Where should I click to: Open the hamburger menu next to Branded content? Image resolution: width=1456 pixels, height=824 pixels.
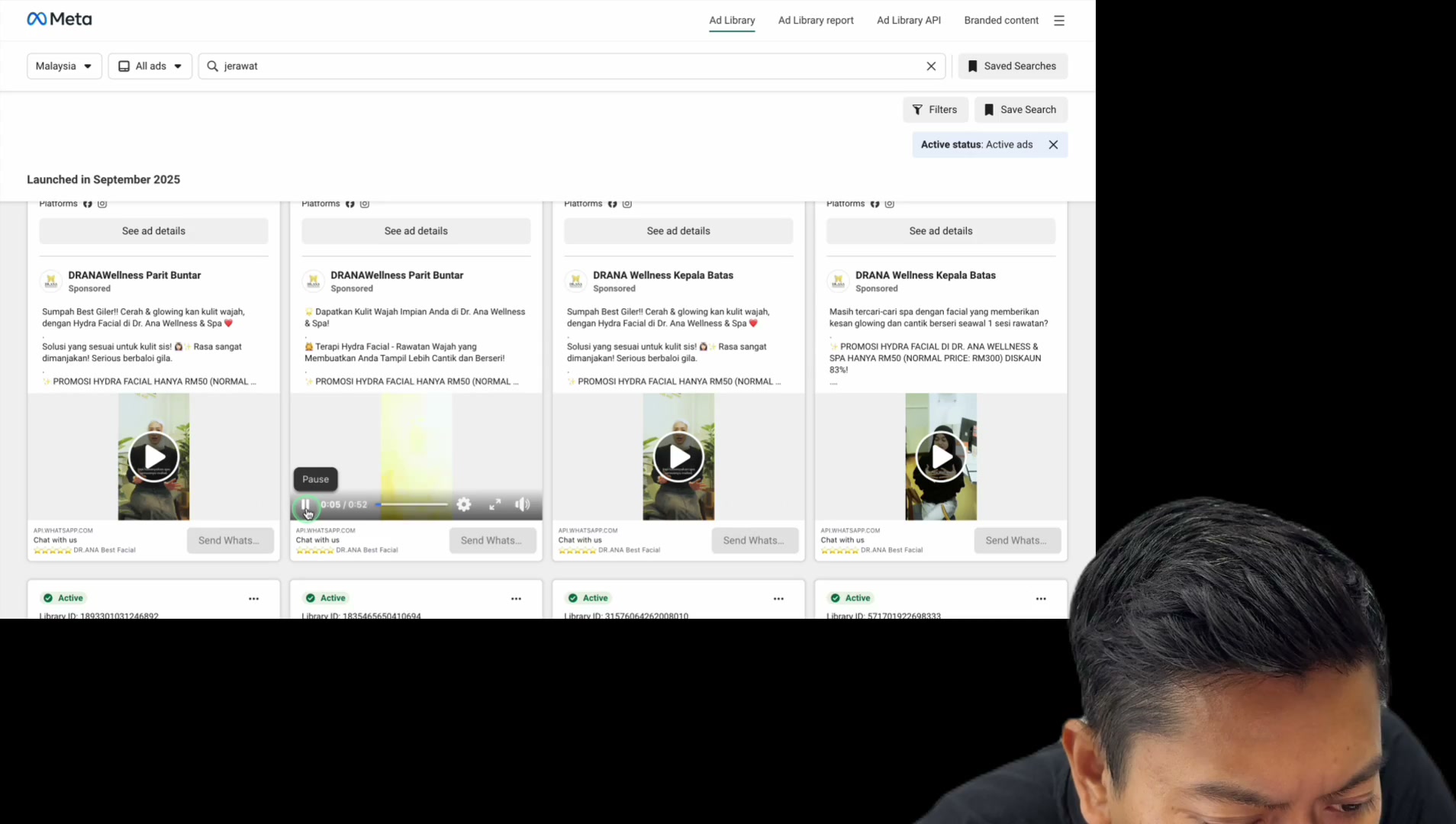[1059, 21]
